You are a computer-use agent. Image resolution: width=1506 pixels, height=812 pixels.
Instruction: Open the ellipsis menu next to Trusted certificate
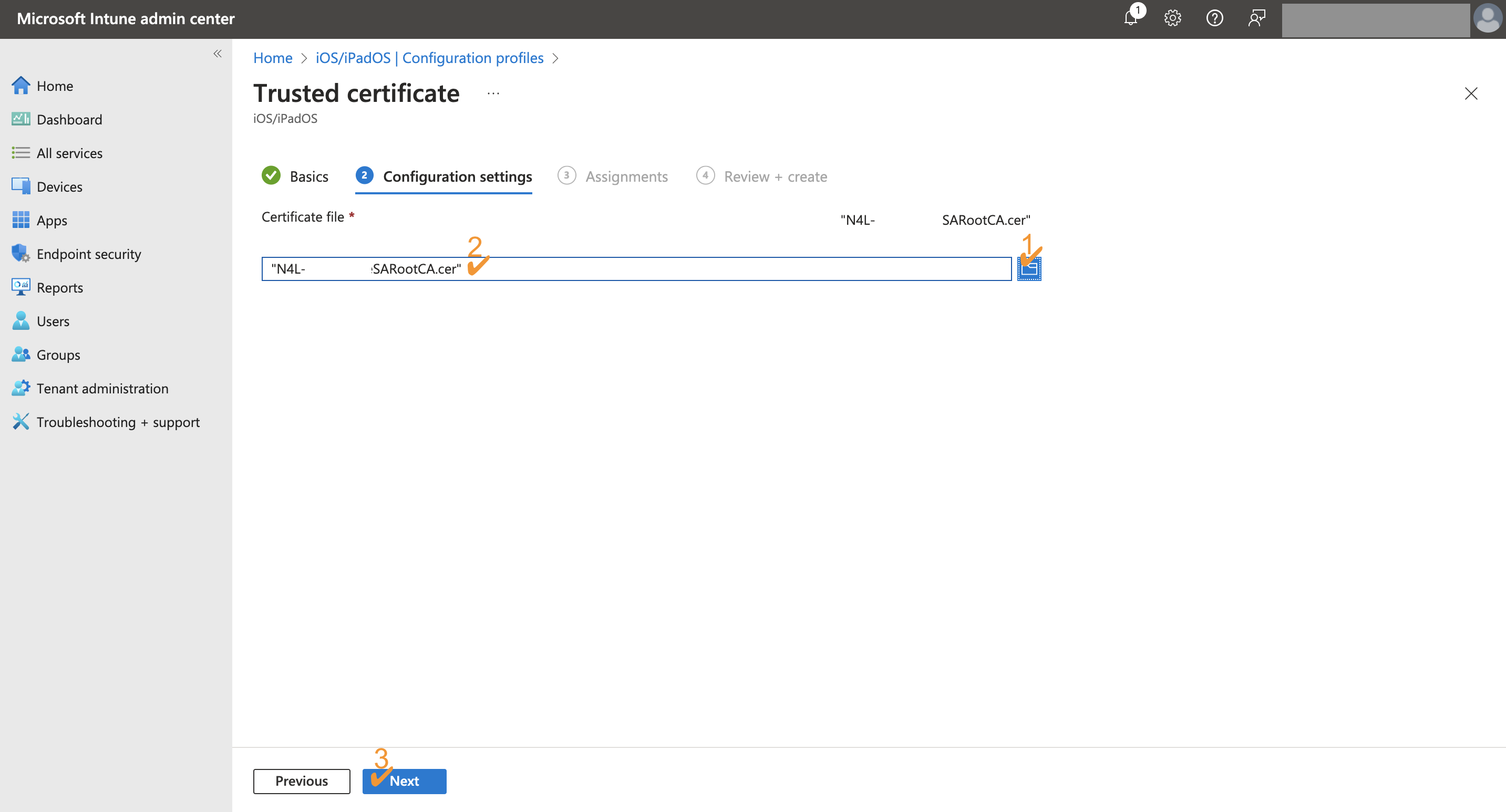[493, 92]
